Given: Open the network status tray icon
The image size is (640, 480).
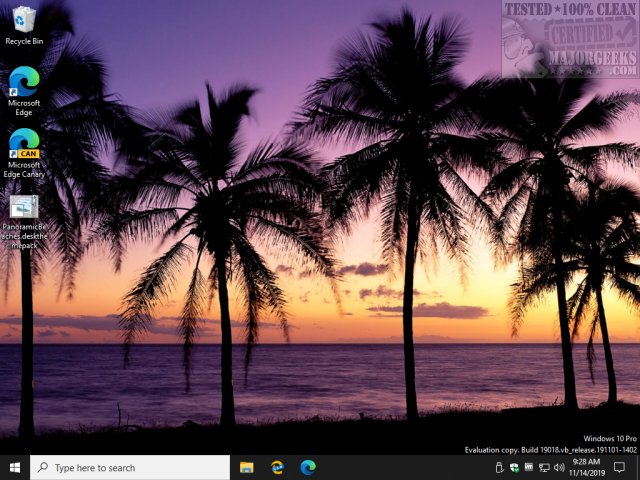Looking at the screenshot, I should 544,467.
